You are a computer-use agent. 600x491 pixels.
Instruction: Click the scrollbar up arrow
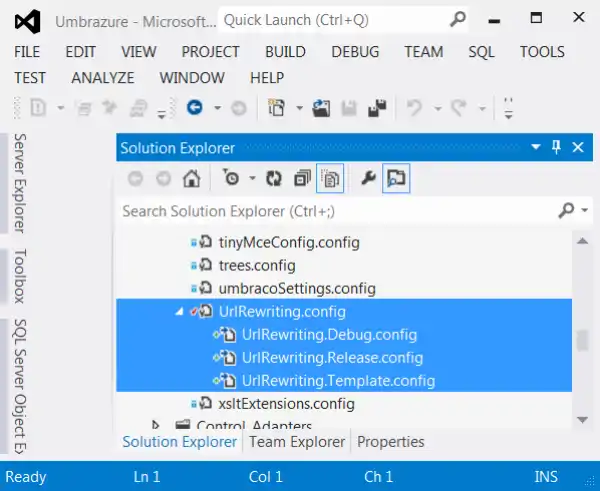[582, 241]
